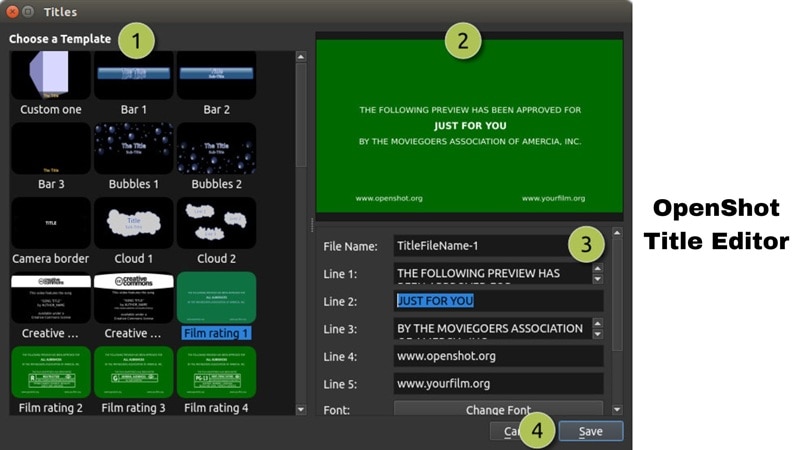
Task: Click the Line 5 field www.yourfilm.org
Action: pyautogui.click(x=498, y=384)
